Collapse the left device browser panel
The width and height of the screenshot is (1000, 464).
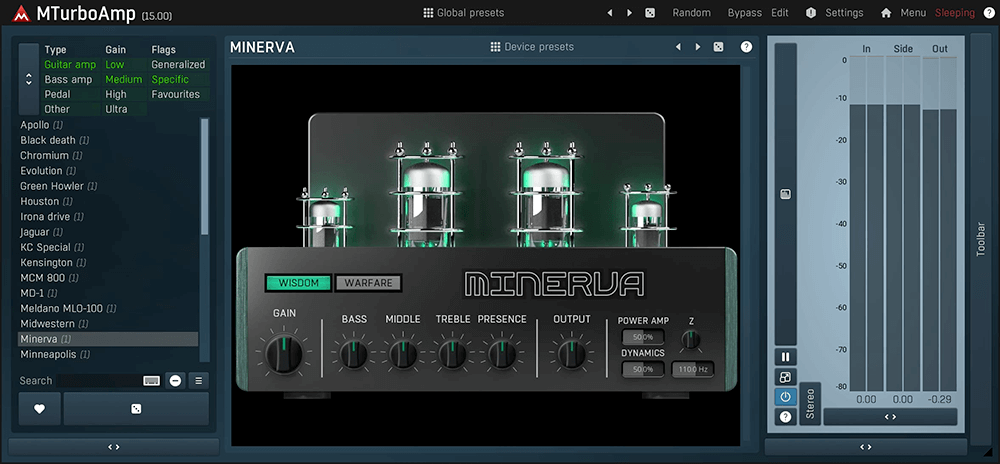point(114,447)
